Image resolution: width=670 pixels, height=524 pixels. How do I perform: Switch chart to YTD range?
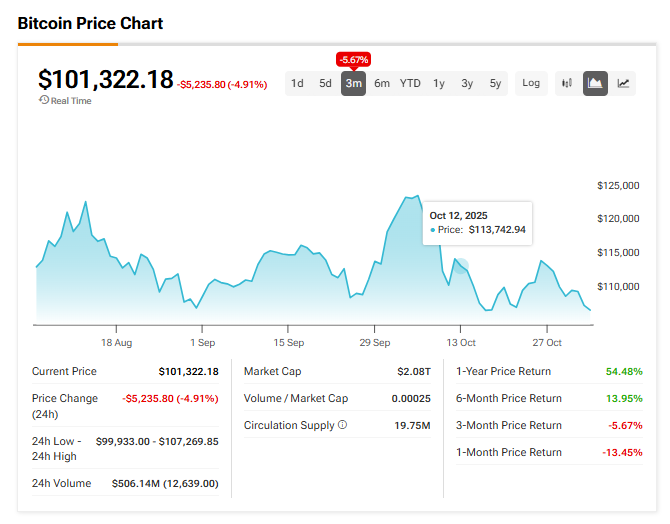(x=410, y=83)
